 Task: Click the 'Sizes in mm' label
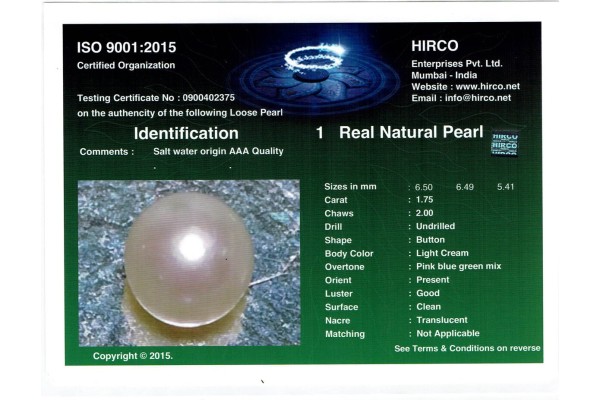350,186
